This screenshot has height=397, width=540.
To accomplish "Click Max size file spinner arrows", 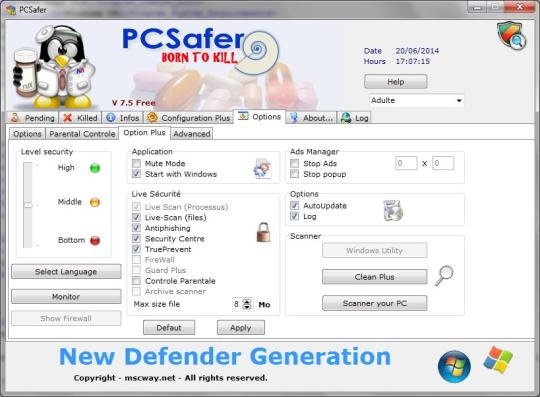I will coord(247,304).
